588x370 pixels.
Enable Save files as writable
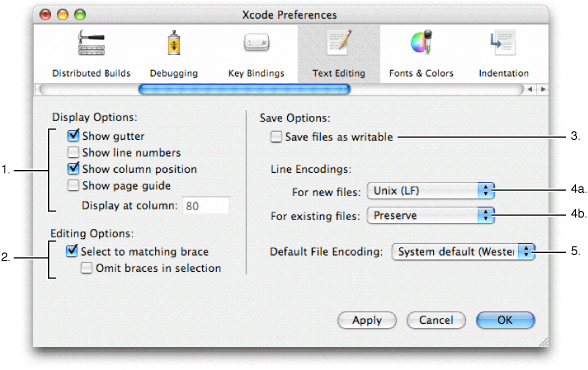pyautogui.click(x=276, y=137)
